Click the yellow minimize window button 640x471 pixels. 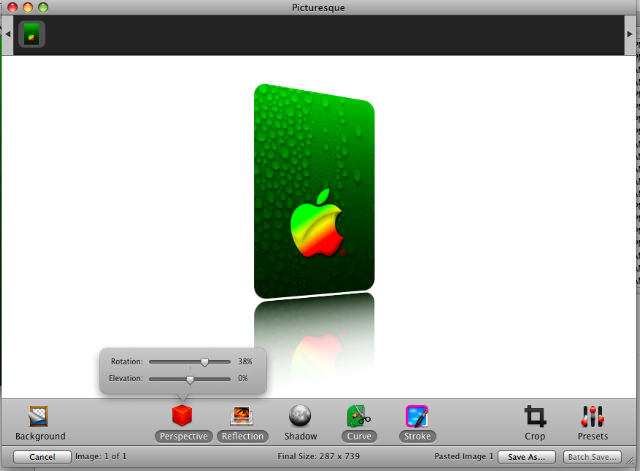[28, 7]
